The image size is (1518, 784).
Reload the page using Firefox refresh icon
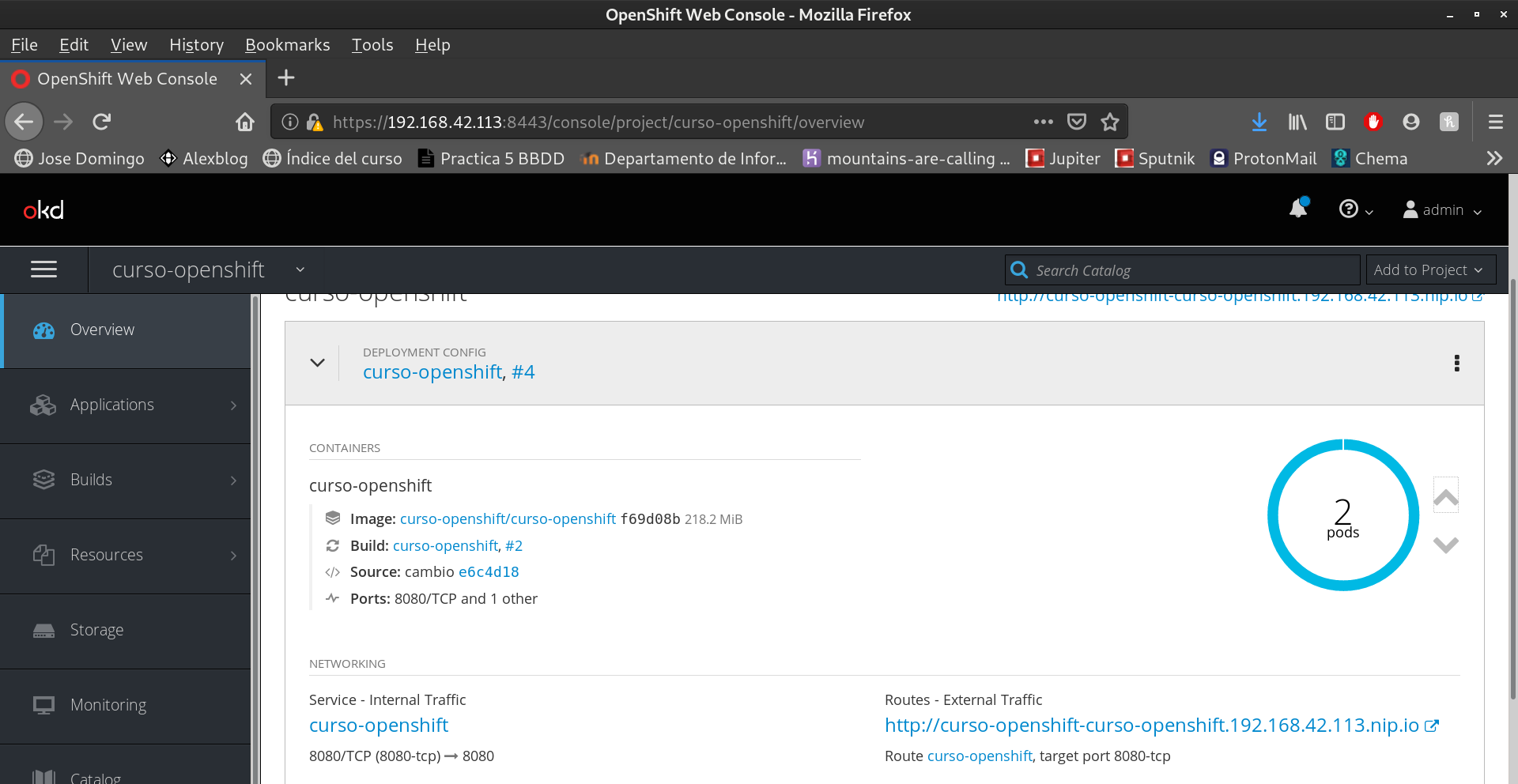[102, 122]
